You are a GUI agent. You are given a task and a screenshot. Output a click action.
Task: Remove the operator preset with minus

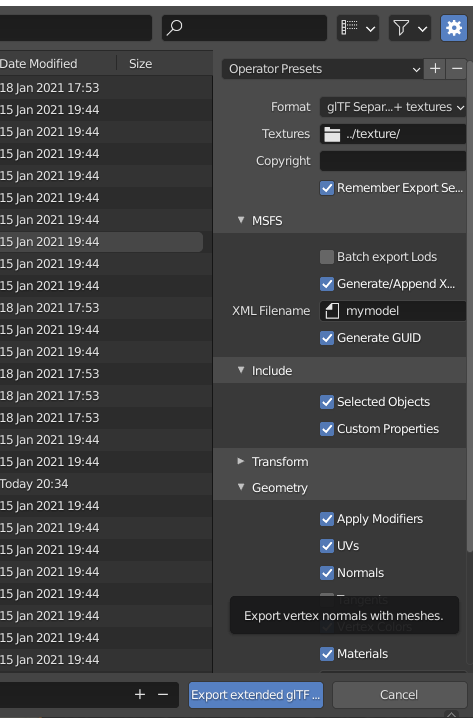pos(457,69)
